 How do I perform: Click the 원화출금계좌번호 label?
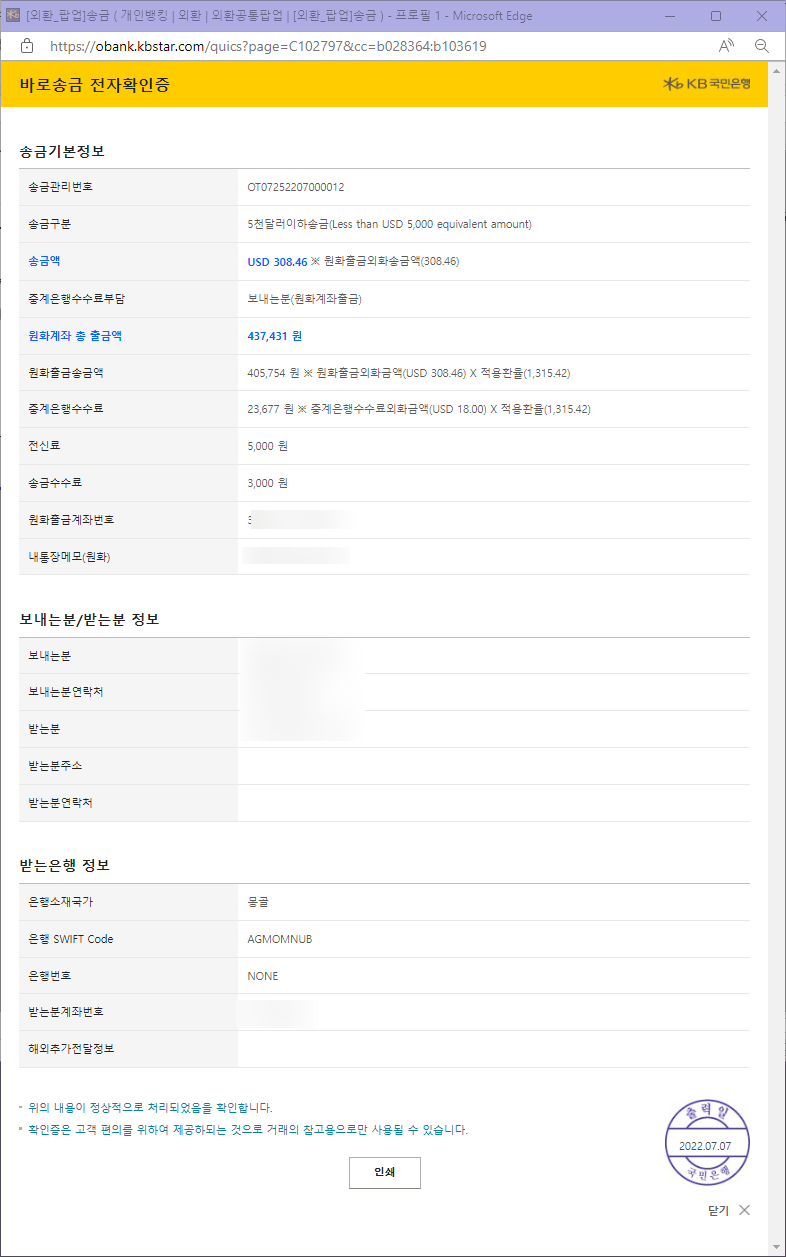coord(72,520)
